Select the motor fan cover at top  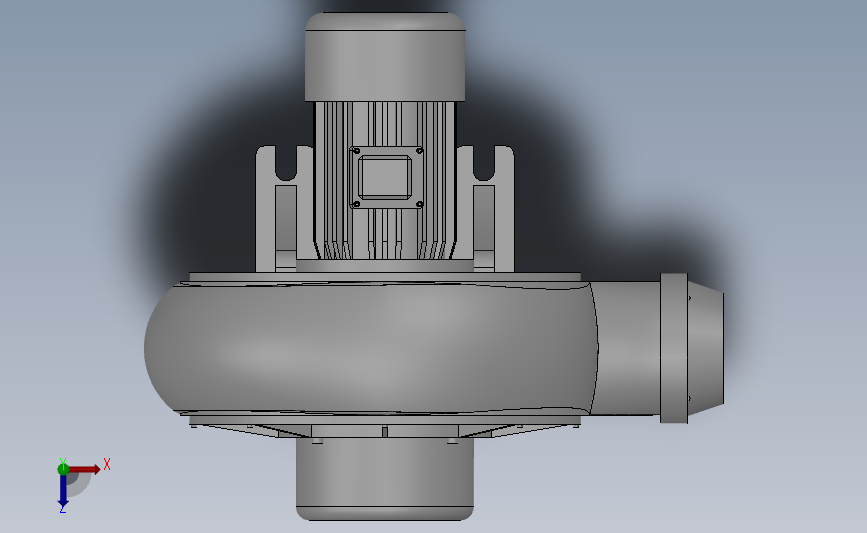coord(385,56)
